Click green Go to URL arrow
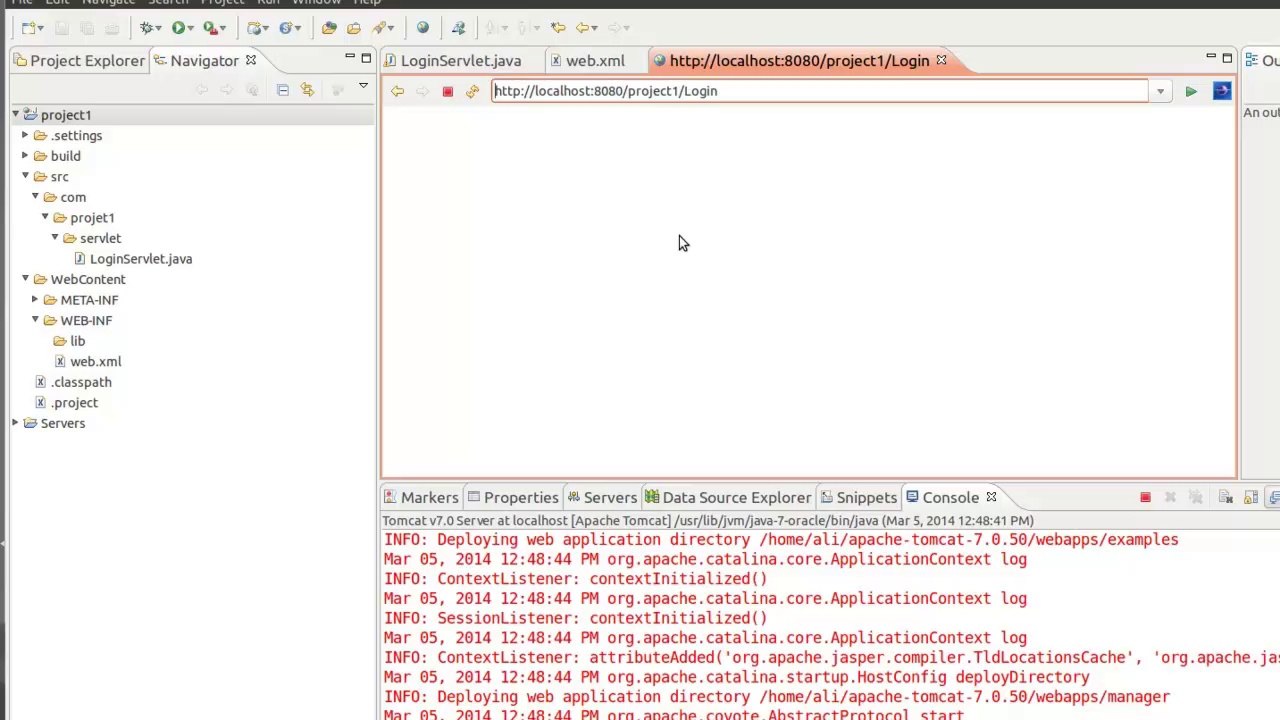Viewport: 1280px width, 720px height. (x=1191, y=91)
